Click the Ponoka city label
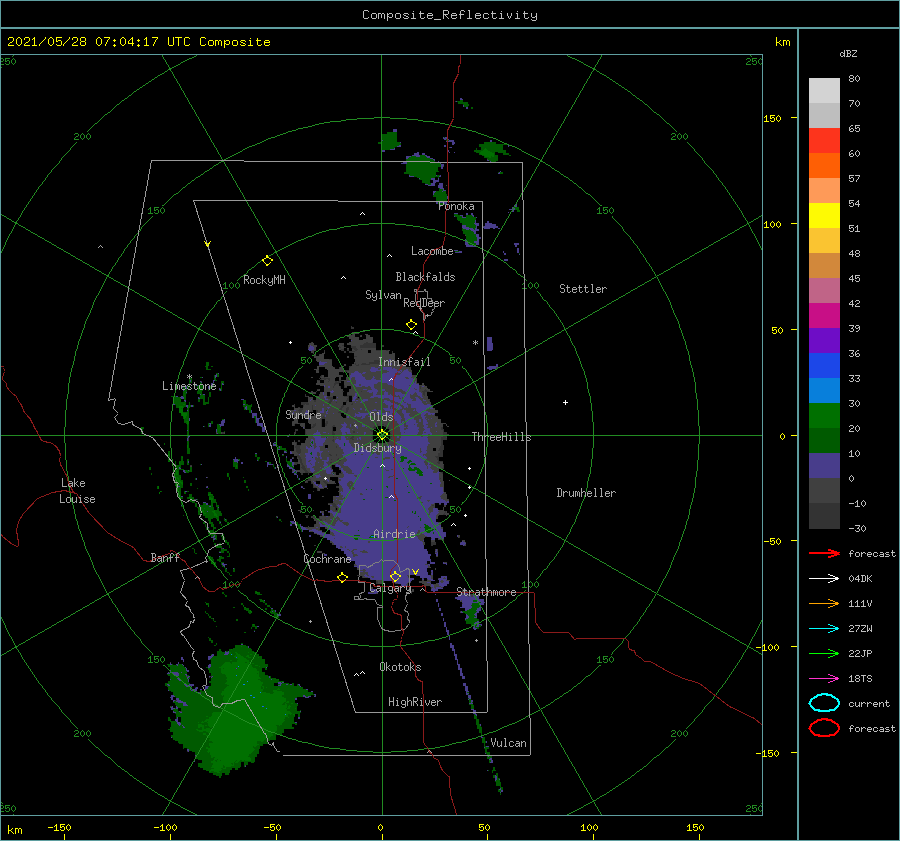The height and width of the screenshot is (841, 900). [456, 206]
